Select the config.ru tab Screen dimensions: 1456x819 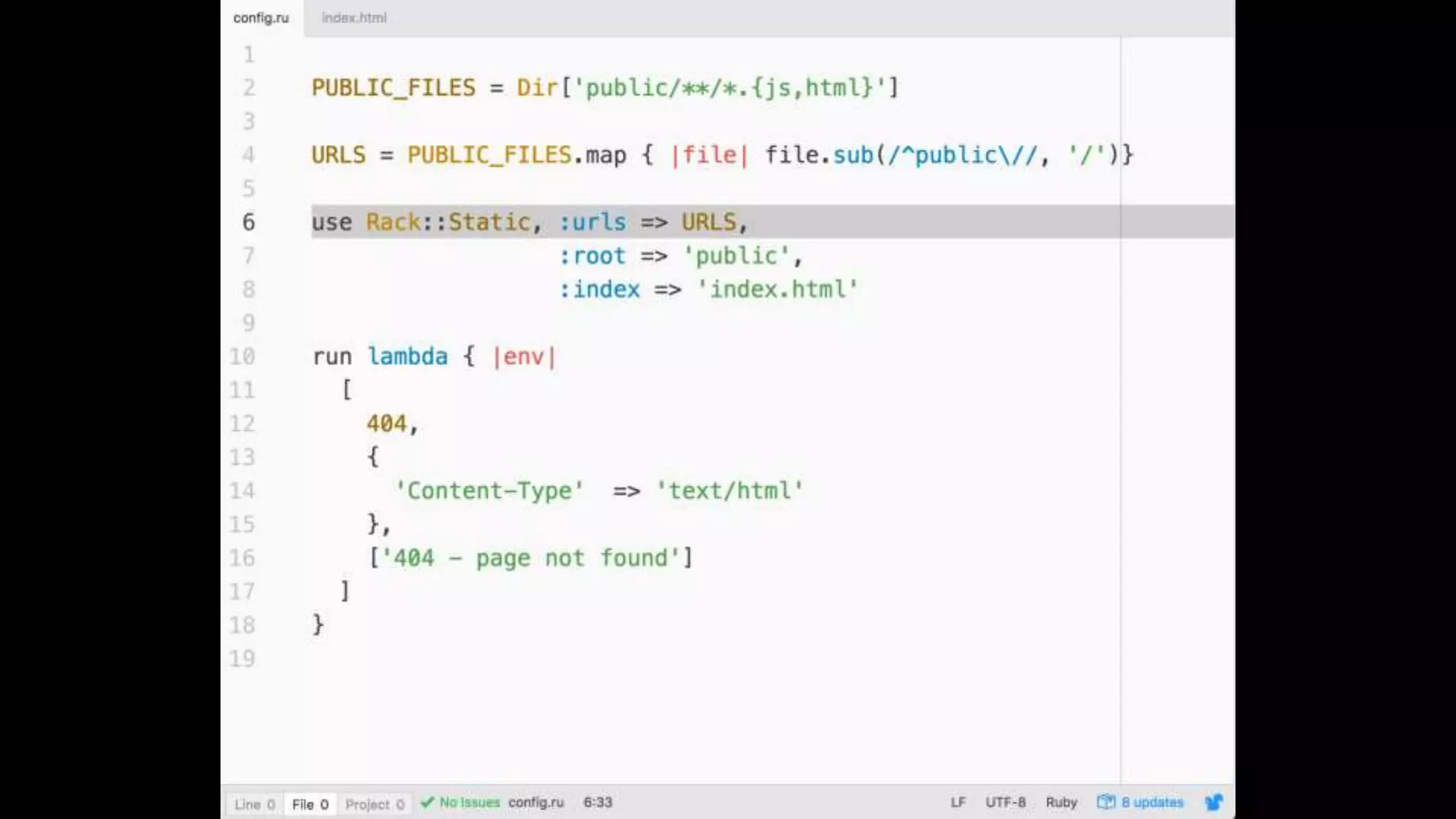pyautogui.click(x=261, y=18)
